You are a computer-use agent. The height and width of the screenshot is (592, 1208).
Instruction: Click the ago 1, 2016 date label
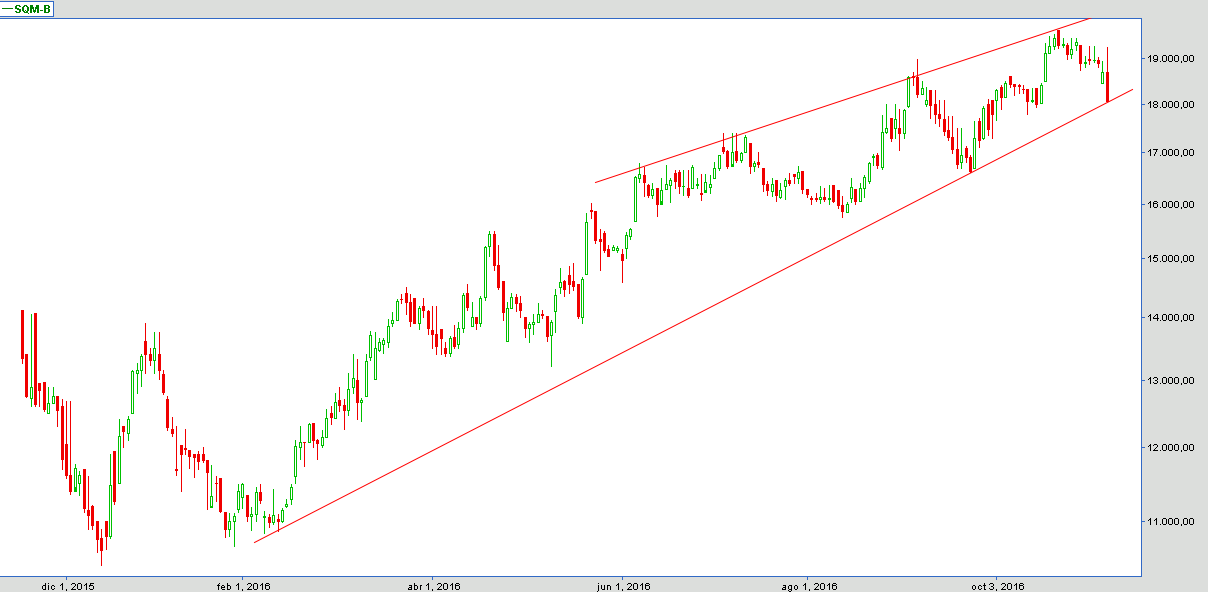click(809, 585)
